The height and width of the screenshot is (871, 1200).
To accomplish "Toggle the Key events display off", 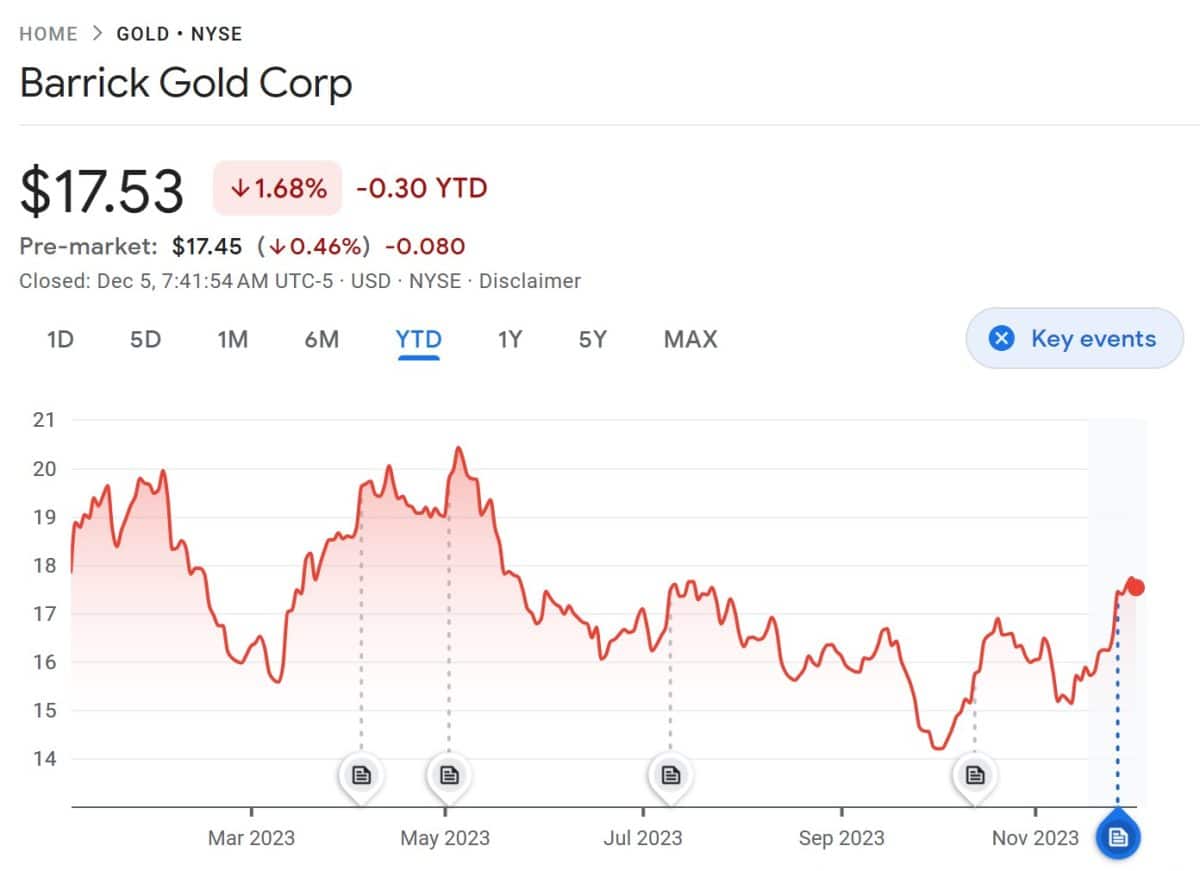I will tap(1074, 338).
